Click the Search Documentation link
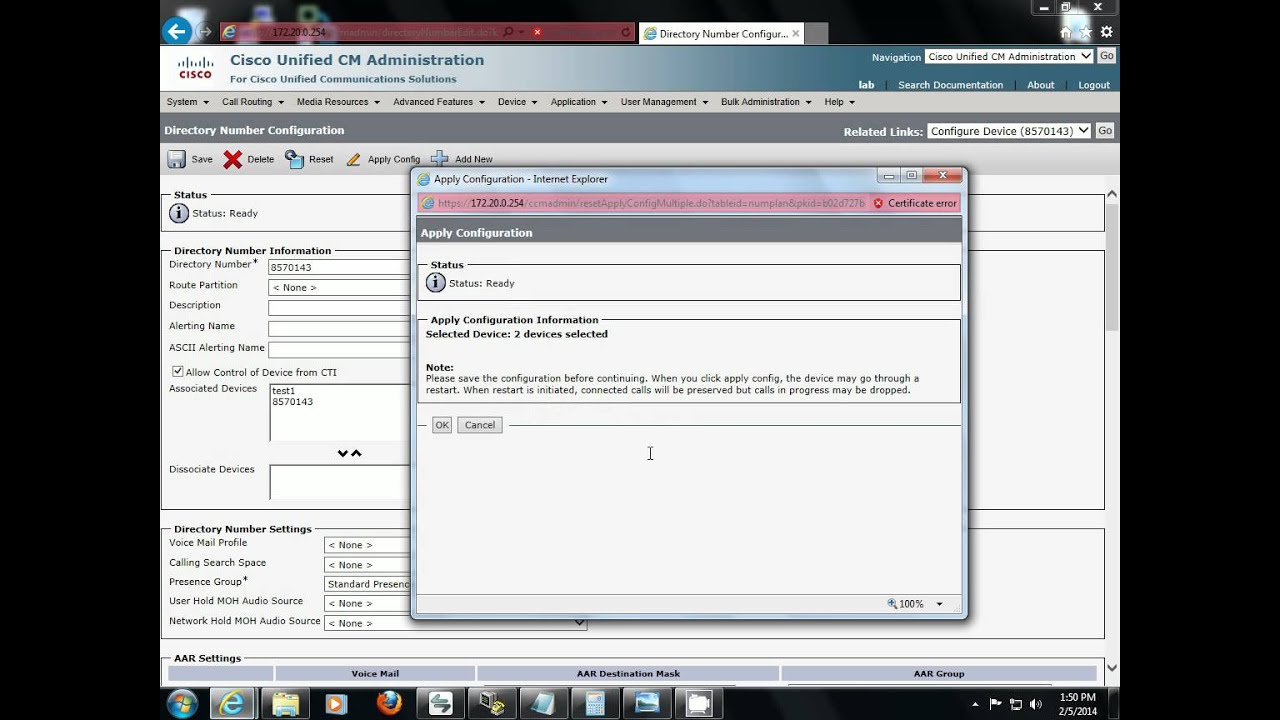 950,85
